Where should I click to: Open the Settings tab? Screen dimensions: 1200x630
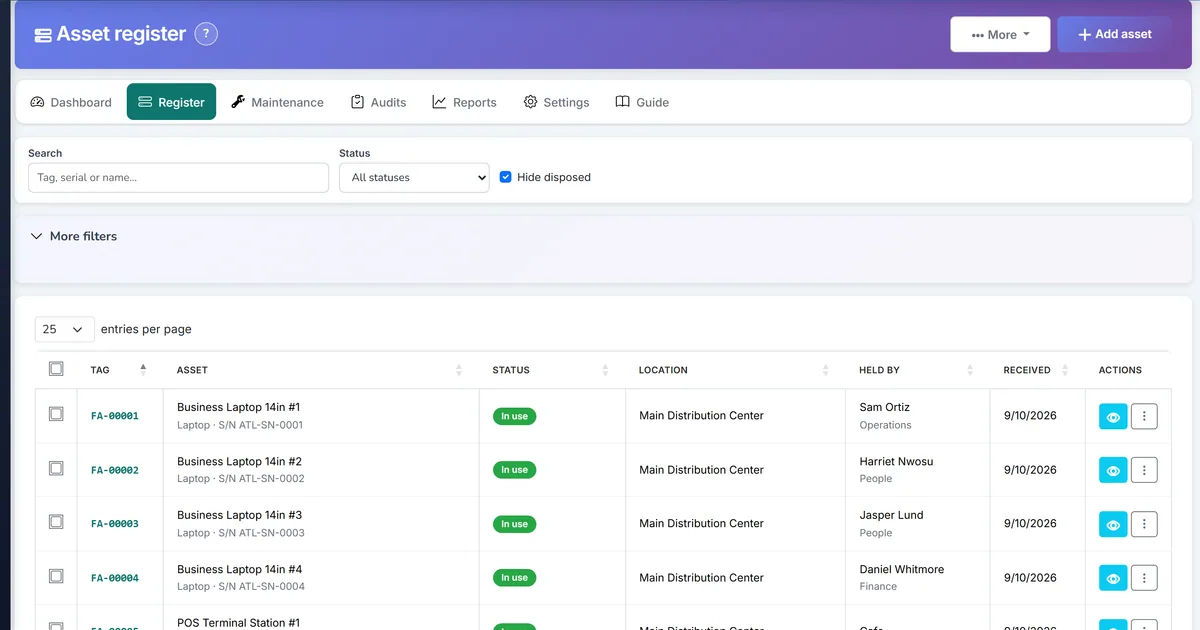point(556,102)
